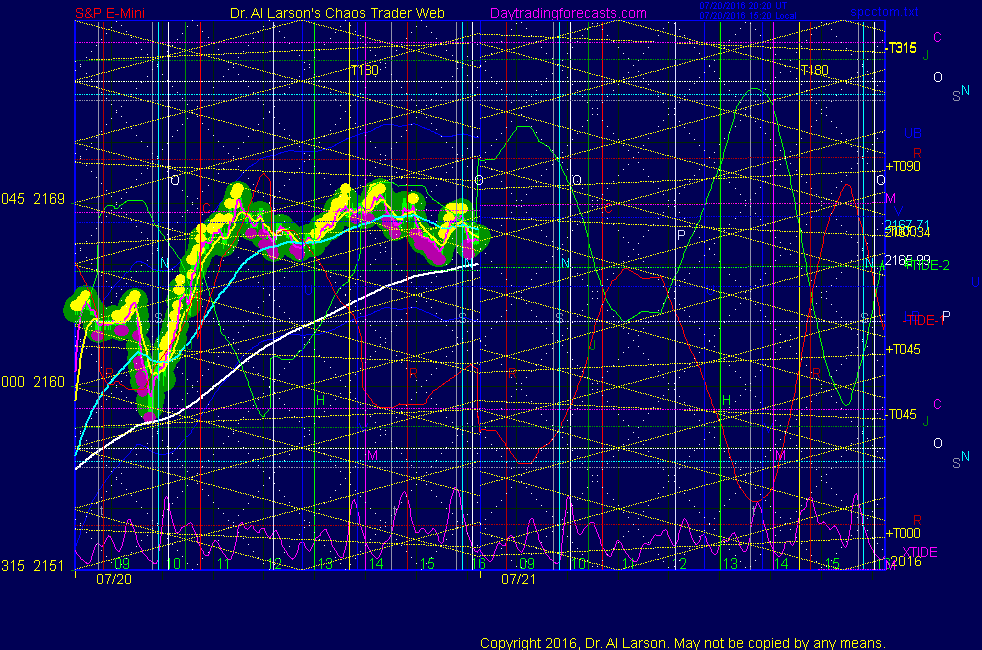
Task: Click the cyan "2167.71" price readout
Action: tap(907, 225)
